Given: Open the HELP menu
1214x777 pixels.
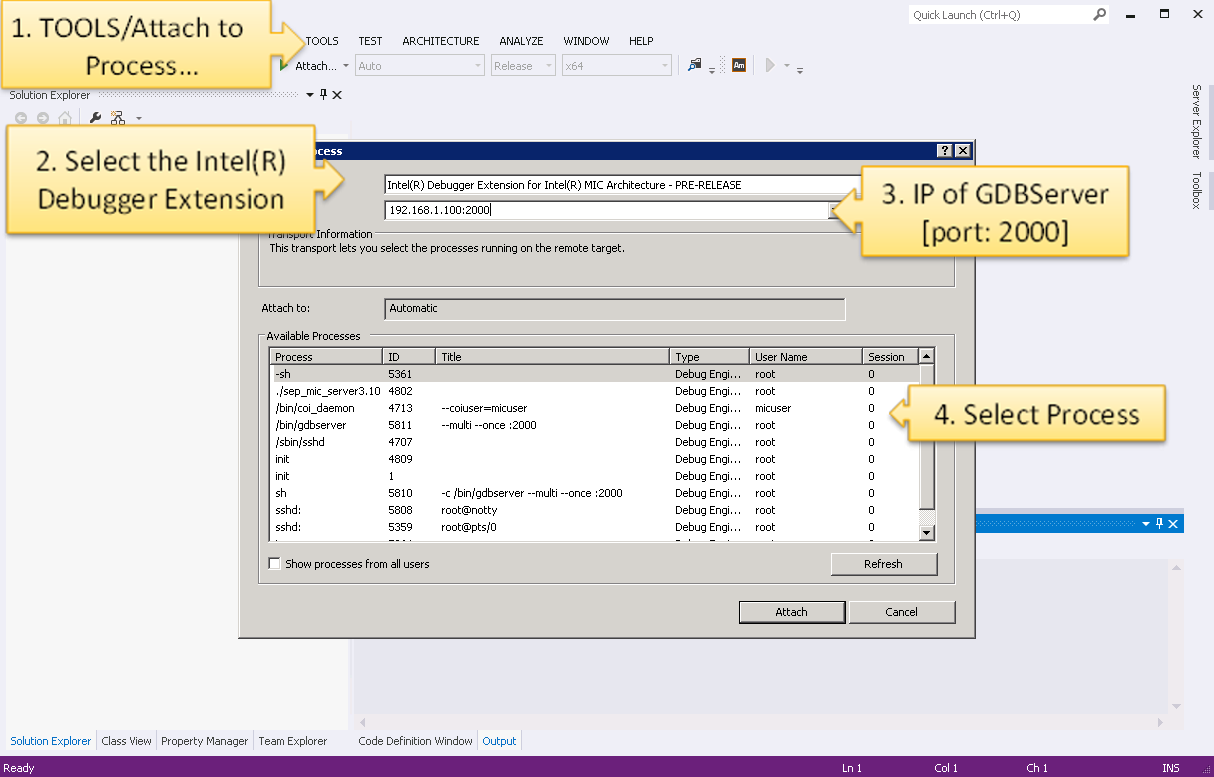Looking at the screenshot, I should click(x=641, y=41).
